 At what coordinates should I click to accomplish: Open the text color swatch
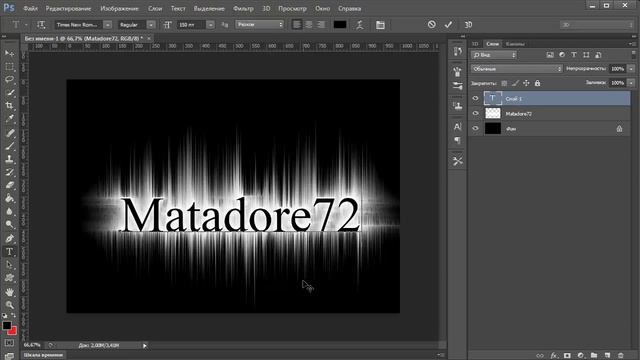pyautogui.click(x=340, y=25)
